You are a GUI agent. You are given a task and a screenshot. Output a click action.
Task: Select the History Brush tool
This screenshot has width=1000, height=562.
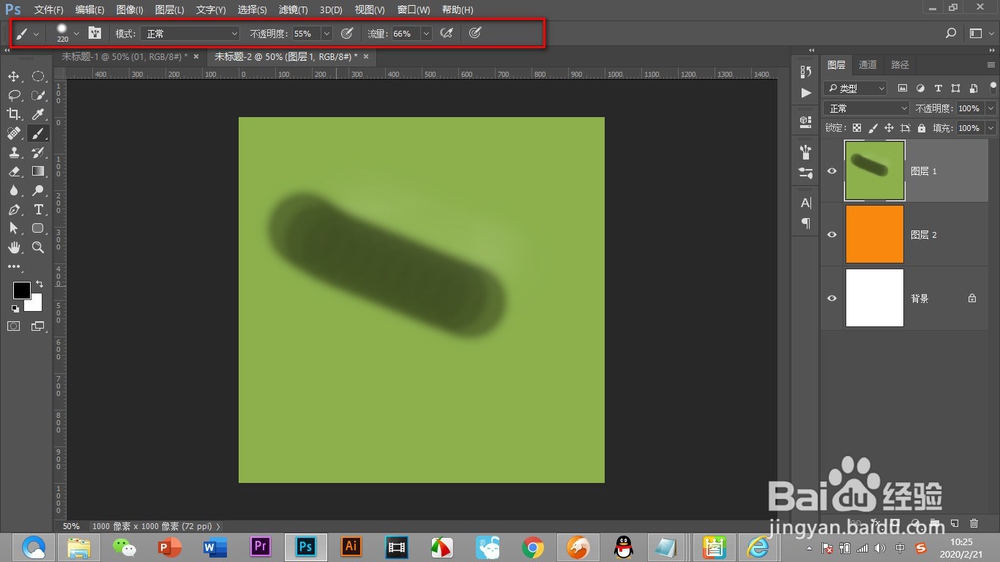tap(38, 152)
